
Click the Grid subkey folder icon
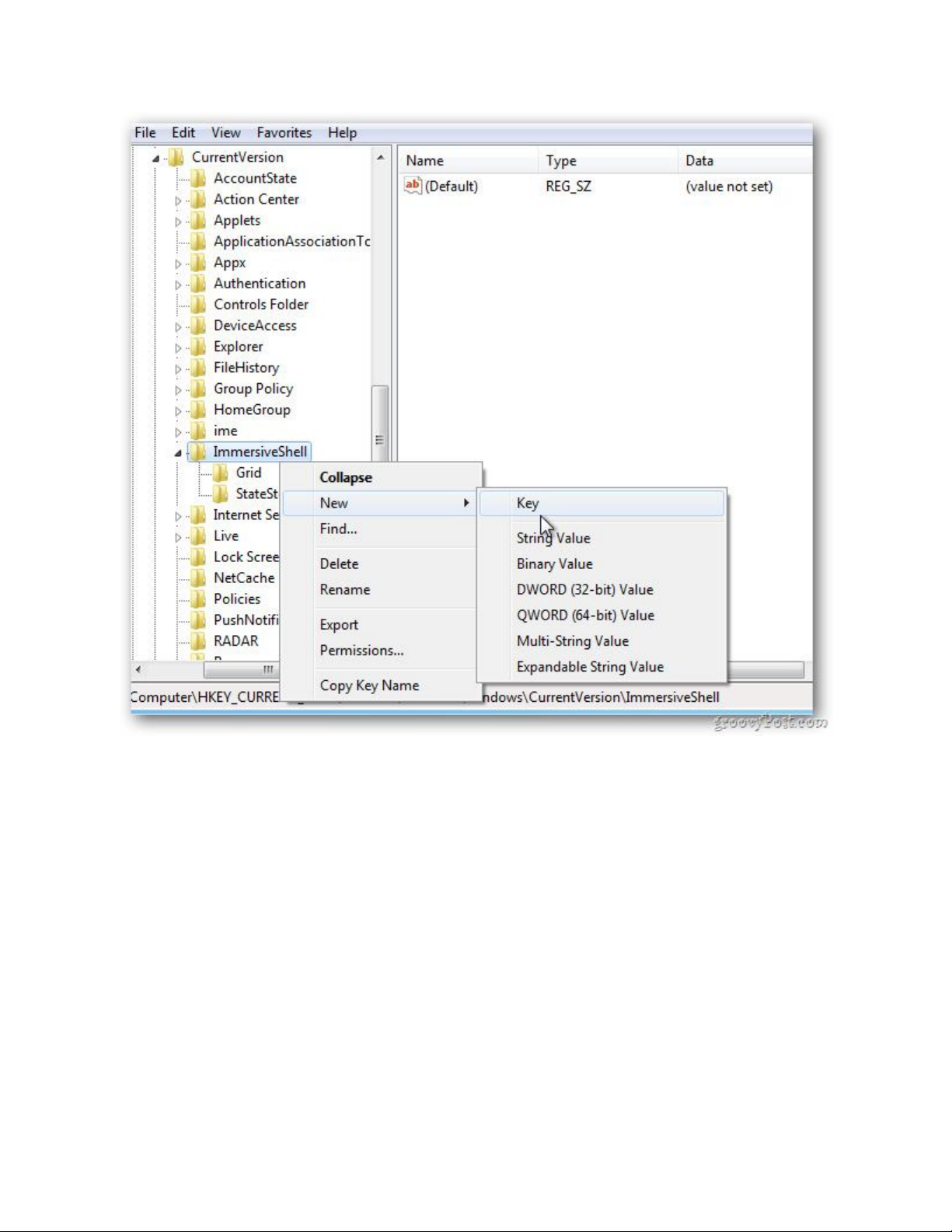221,473
